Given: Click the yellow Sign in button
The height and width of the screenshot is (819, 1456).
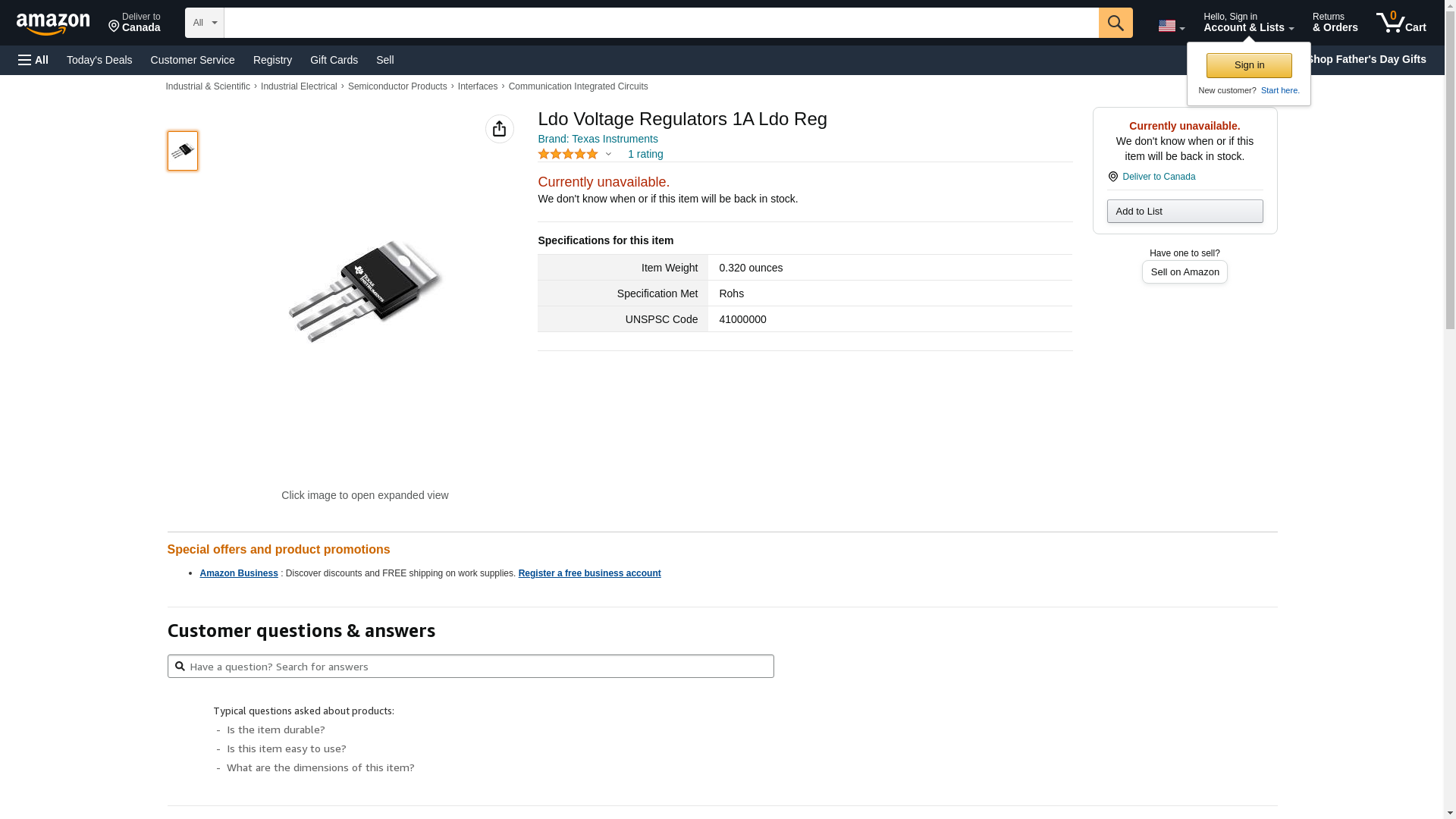Looking at the screenshot, I should [x=1249, y=65].
